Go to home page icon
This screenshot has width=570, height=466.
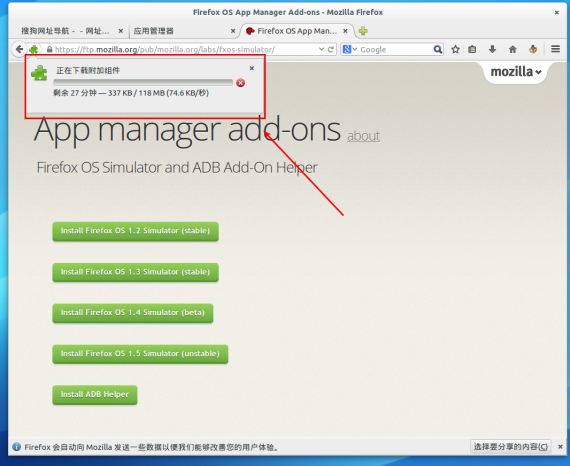coord(513,49)
